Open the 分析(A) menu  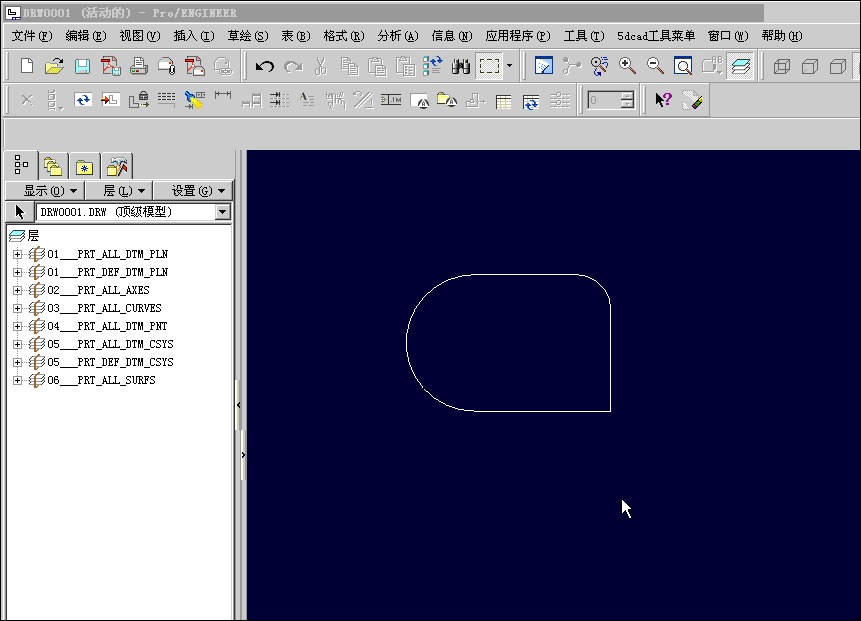(x=398, y=36)
